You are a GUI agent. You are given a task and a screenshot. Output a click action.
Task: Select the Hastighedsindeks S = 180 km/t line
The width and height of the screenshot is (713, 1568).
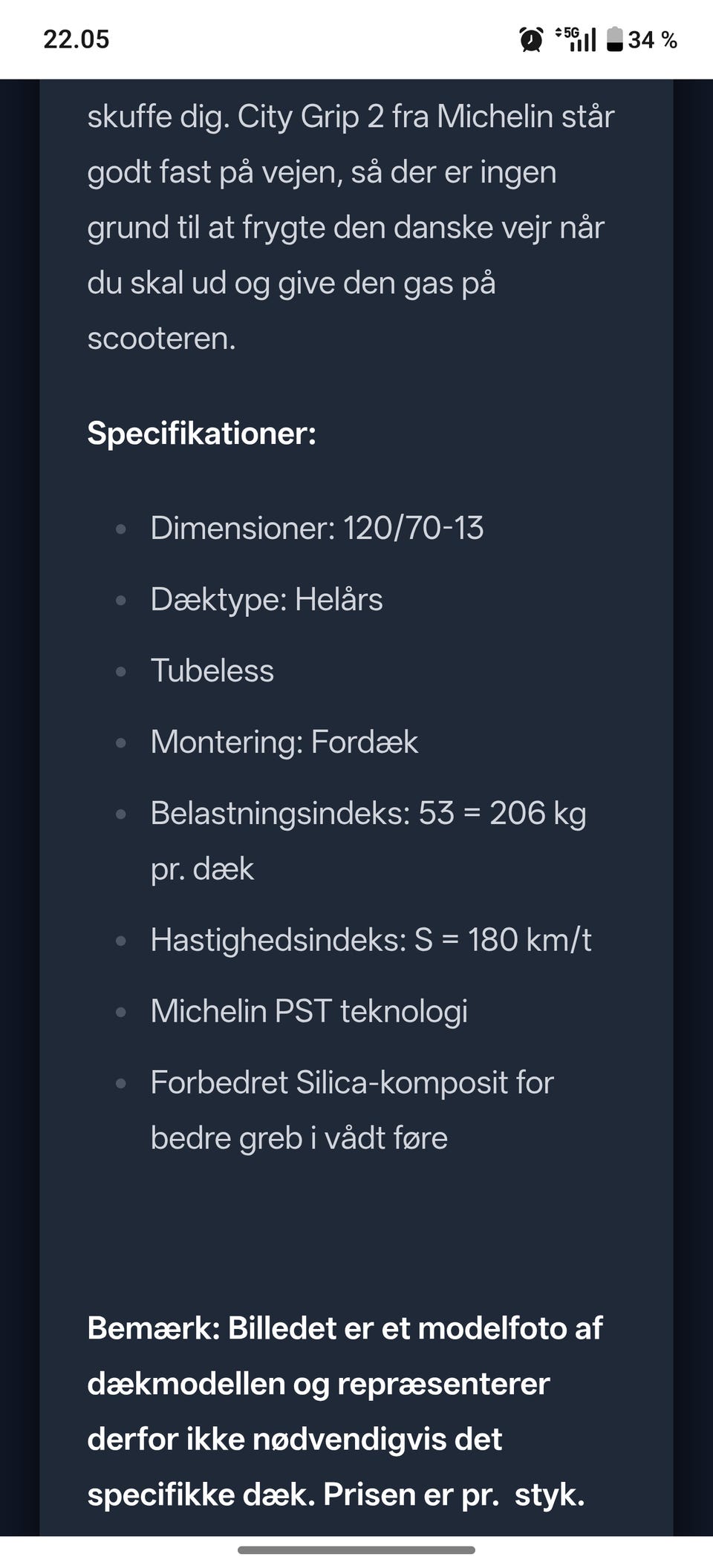(x=371, y=941)
